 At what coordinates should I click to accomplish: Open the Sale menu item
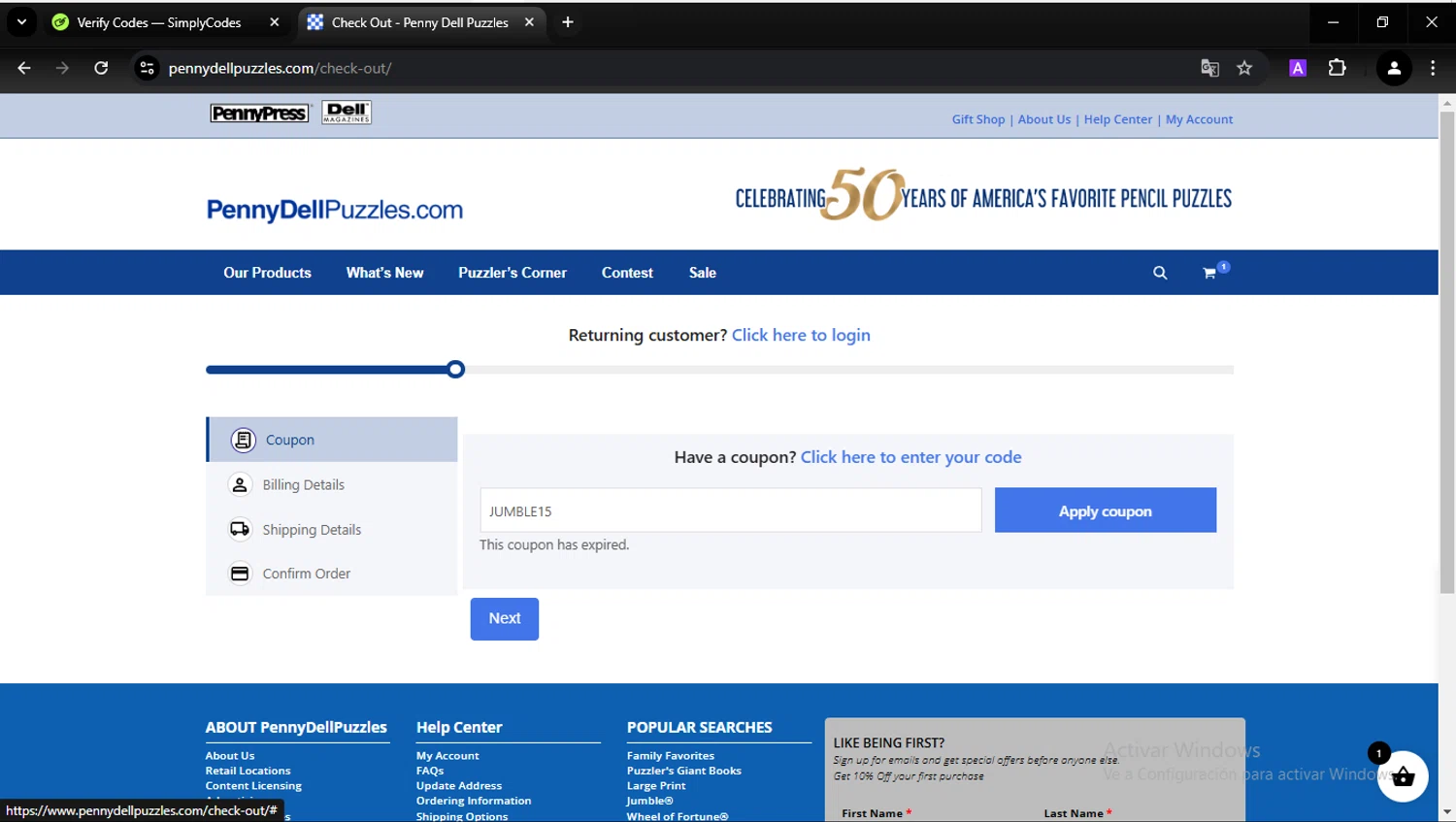click(703, 273)
